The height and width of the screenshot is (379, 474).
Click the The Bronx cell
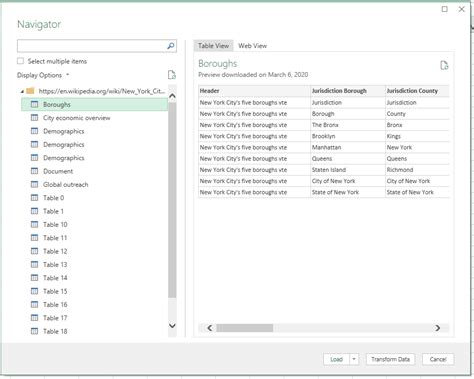[x=348, y=125]
